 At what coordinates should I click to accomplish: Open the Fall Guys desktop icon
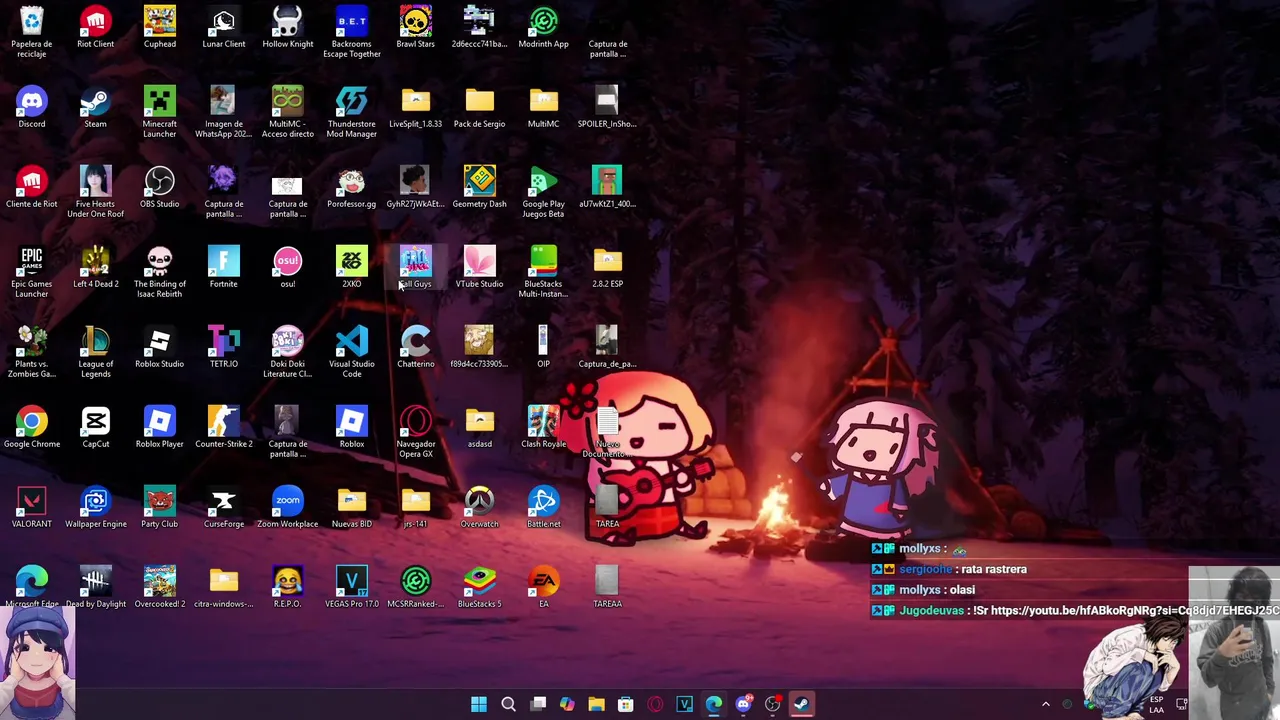416,267
